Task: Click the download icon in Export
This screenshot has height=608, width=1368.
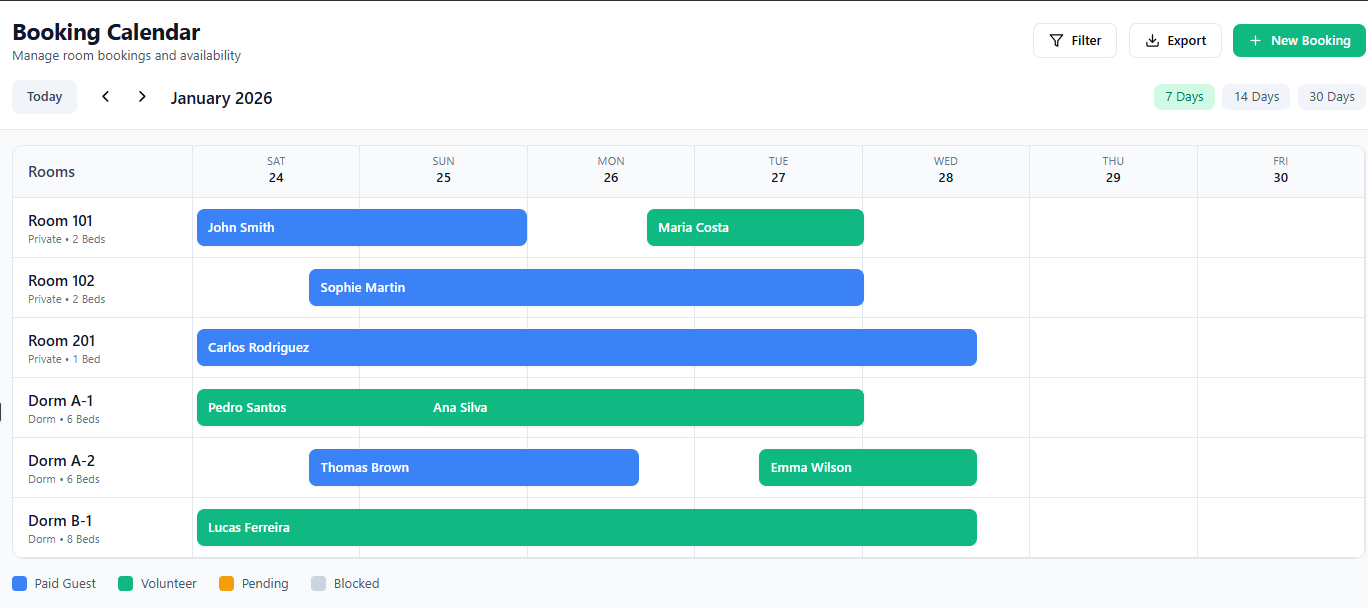Action: (x=1152, y=41)
